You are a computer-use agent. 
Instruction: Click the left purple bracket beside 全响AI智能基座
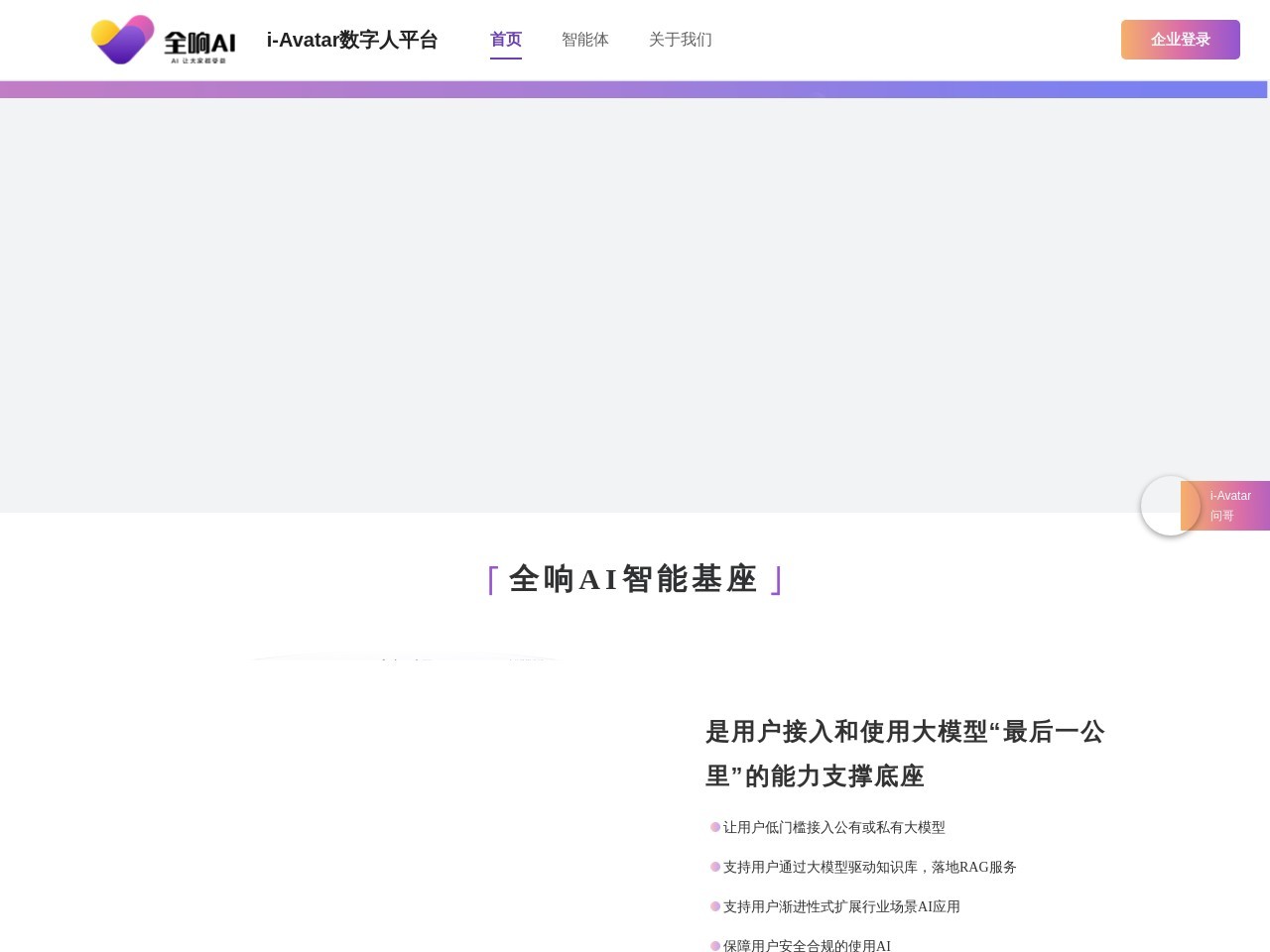pos(492,580)
